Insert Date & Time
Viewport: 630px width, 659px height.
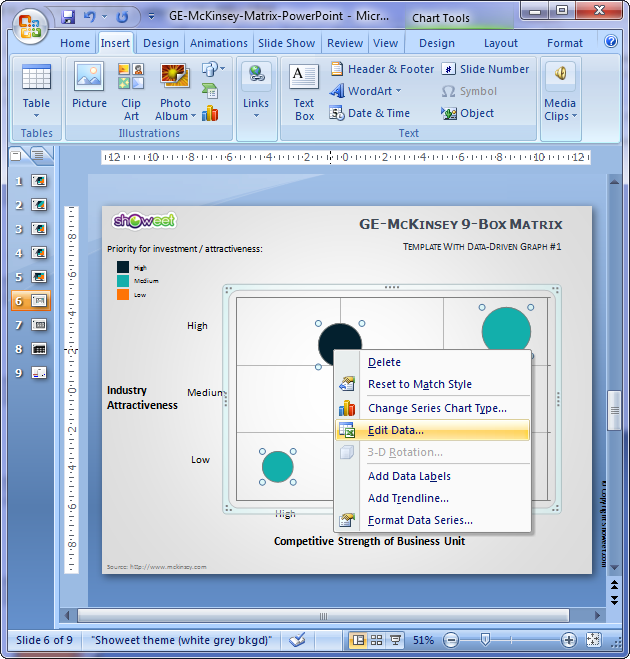click(370, 113)
